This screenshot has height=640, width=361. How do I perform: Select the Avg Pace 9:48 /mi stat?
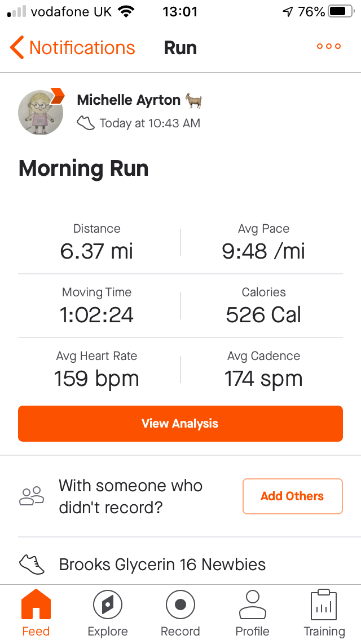(263, 242)
